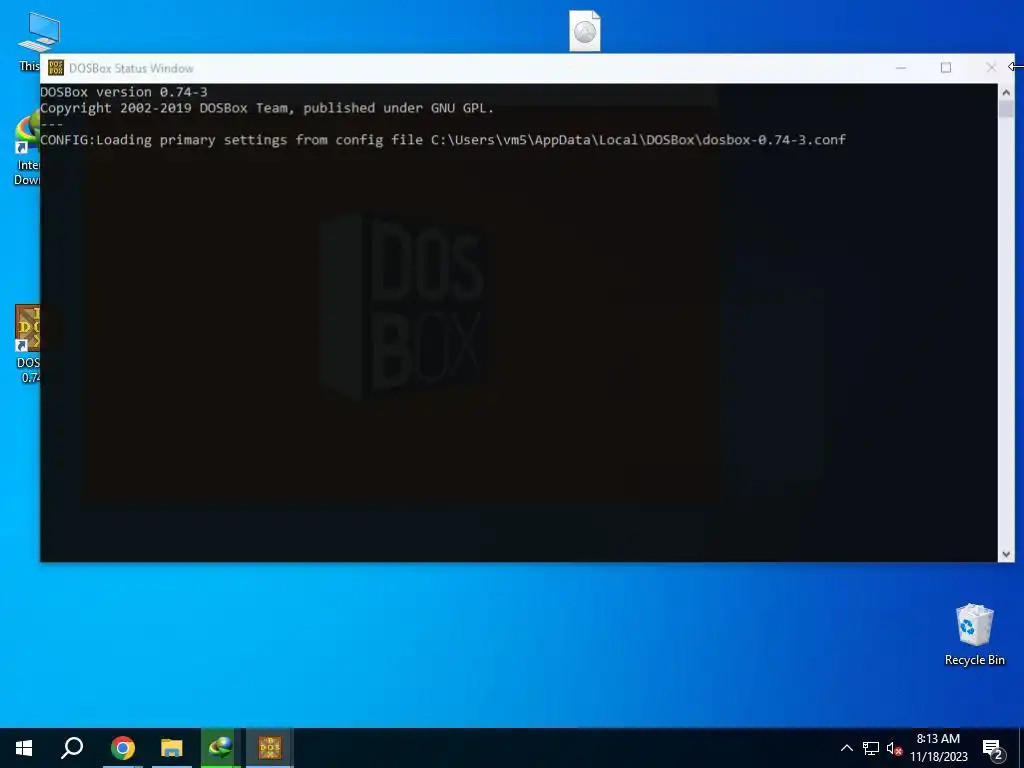The image size is (1024, 768).
Task: Click the 'Copyright 2002-2019 DOSBox Team' line
Action: coord(267,108)
